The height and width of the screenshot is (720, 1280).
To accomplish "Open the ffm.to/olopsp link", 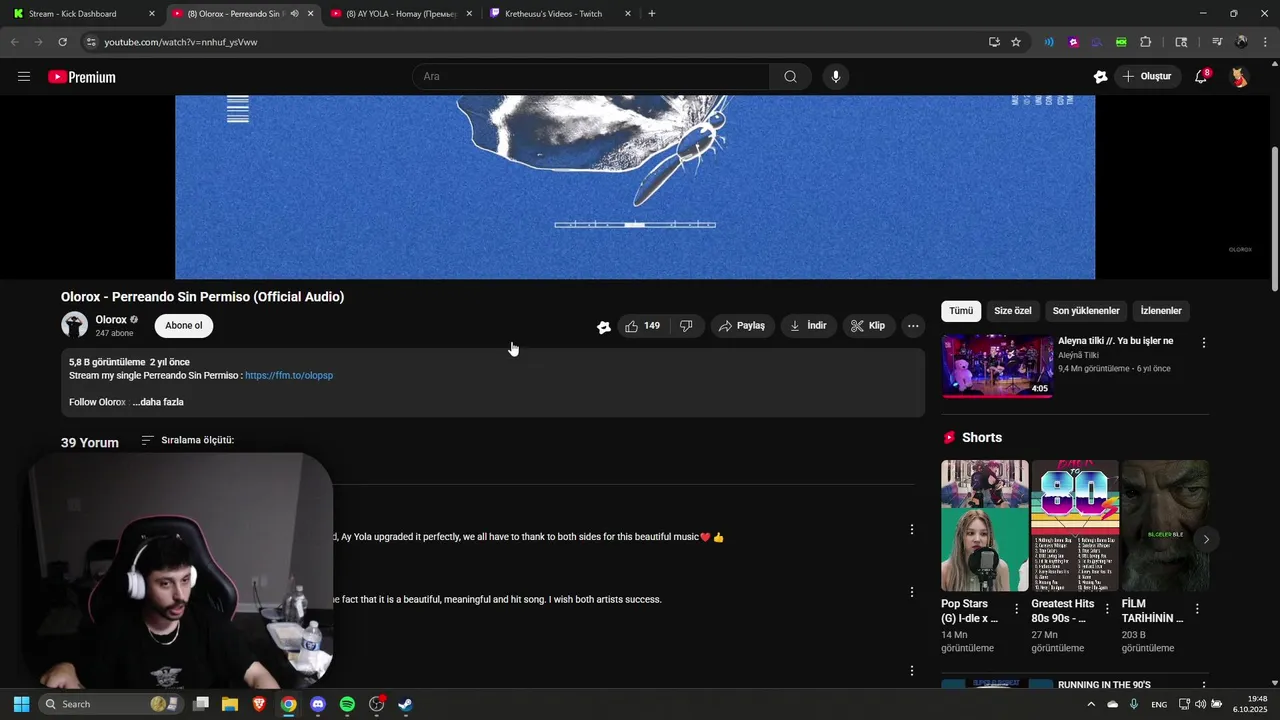I will [289, 376].
